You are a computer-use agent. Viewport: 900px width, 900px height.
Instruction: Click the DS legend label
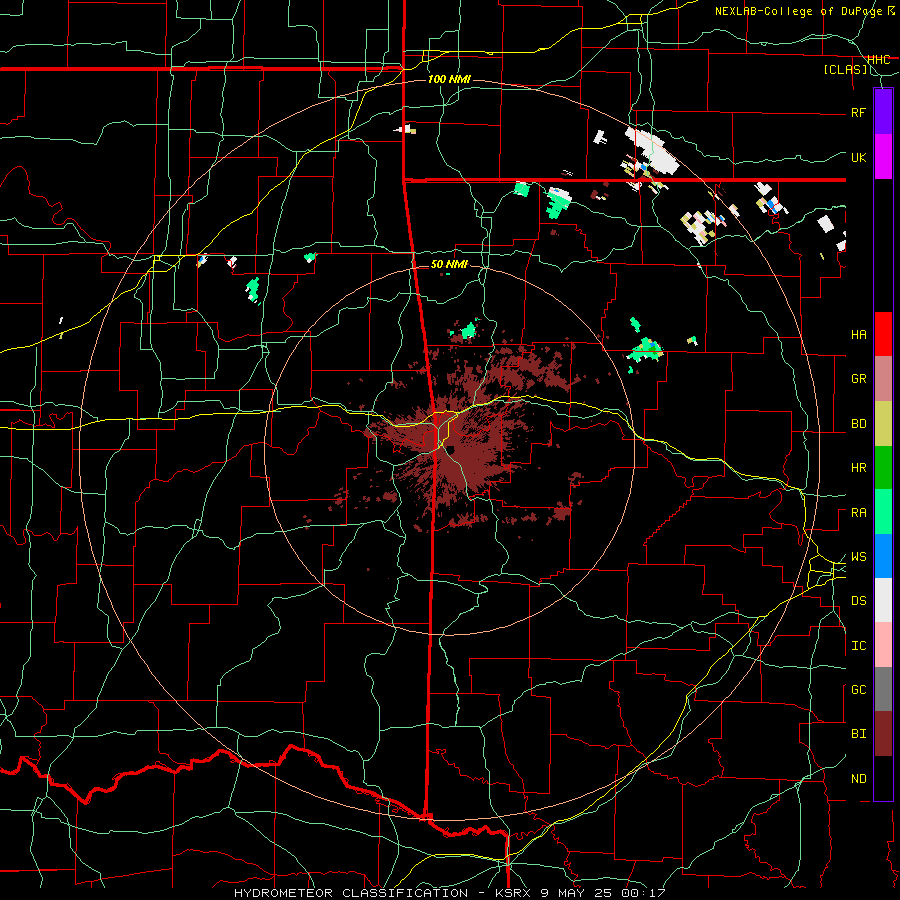858,601
